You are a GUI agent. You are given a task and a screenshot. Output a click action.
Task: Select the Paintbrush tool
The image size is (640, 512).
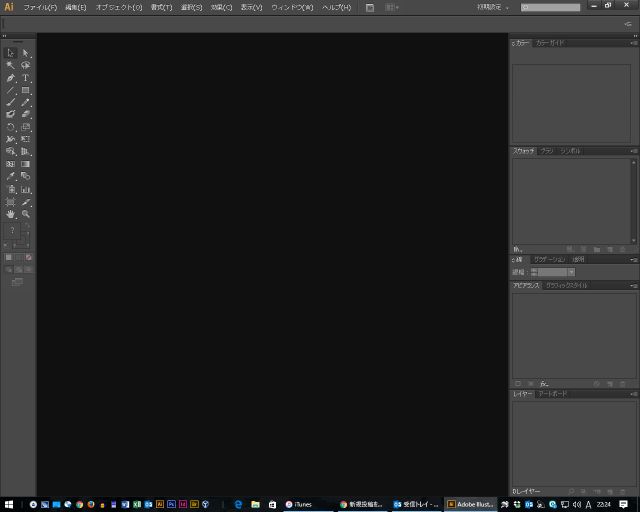11,102
